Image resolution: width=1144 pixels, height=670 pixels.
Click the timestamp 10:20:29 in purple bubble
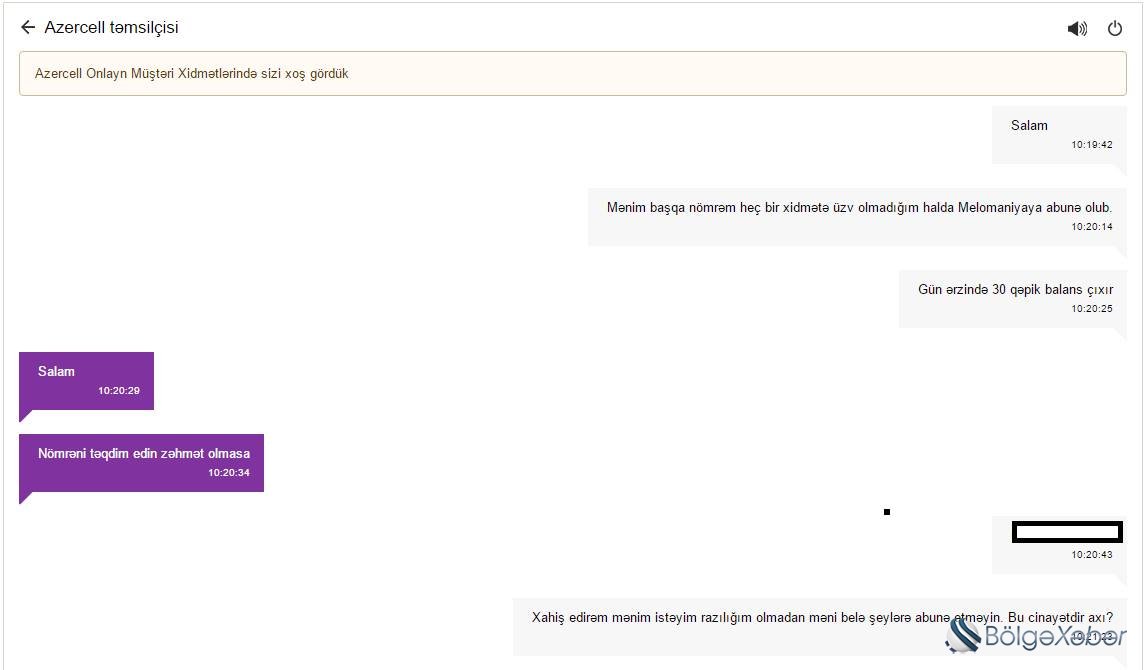[x=119, y=390]
